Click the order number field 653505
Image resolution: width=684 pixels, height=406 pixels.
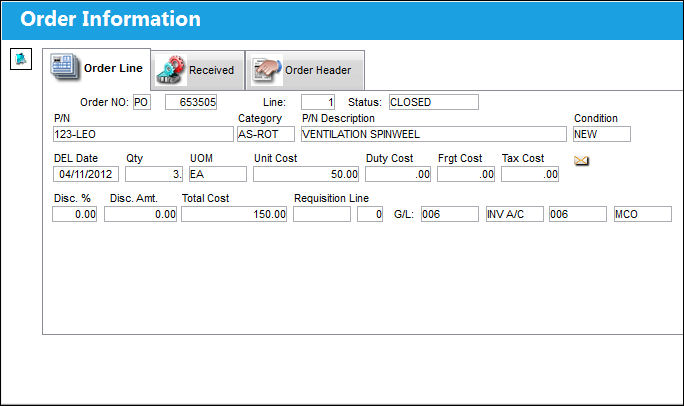tap(191, 102)
